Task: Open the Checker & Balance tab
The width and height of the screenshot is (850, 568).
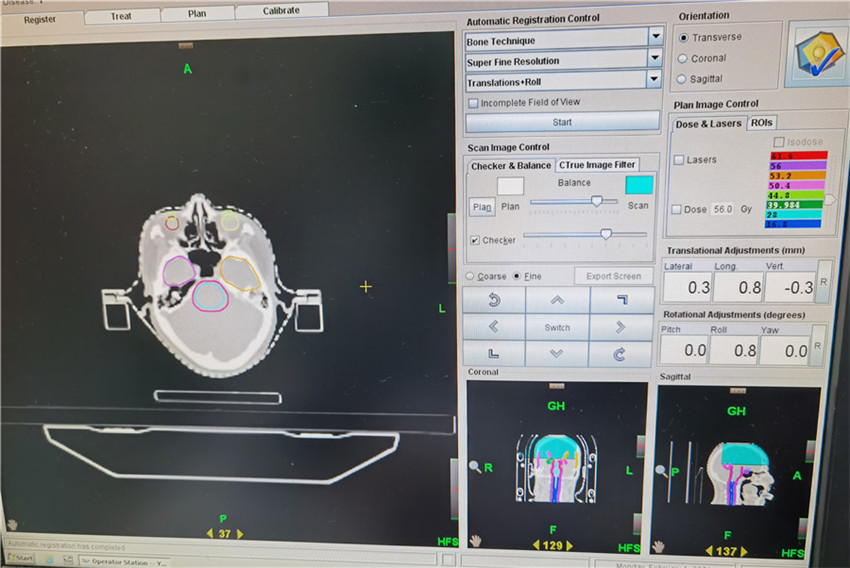Action: click(x=511, y=166)
